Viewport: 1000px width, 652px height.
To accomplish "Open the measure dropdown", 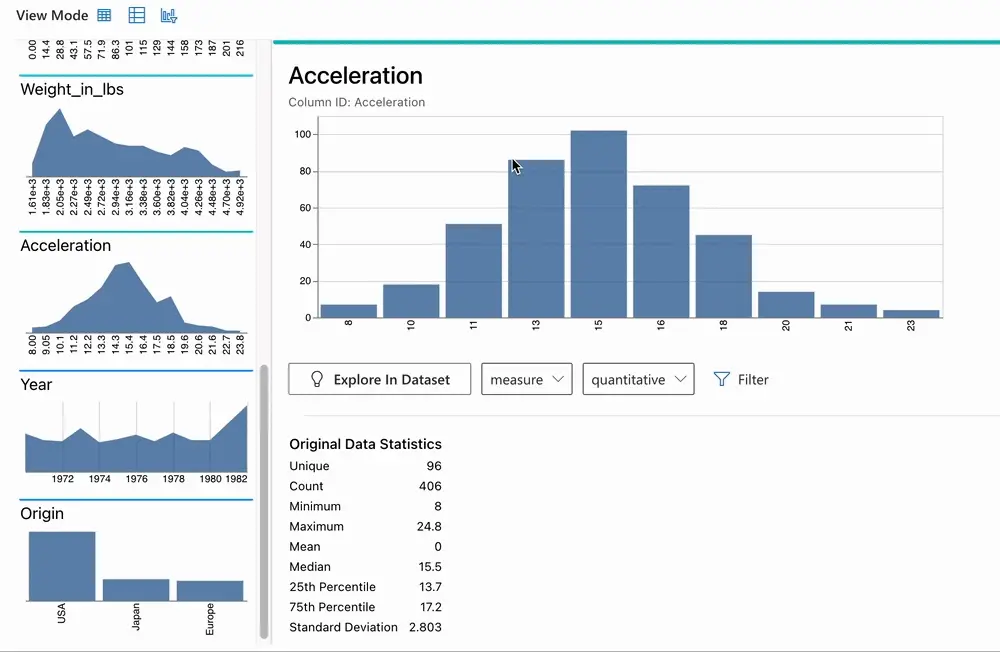I will pyautogui.click(x=526, y=379).
